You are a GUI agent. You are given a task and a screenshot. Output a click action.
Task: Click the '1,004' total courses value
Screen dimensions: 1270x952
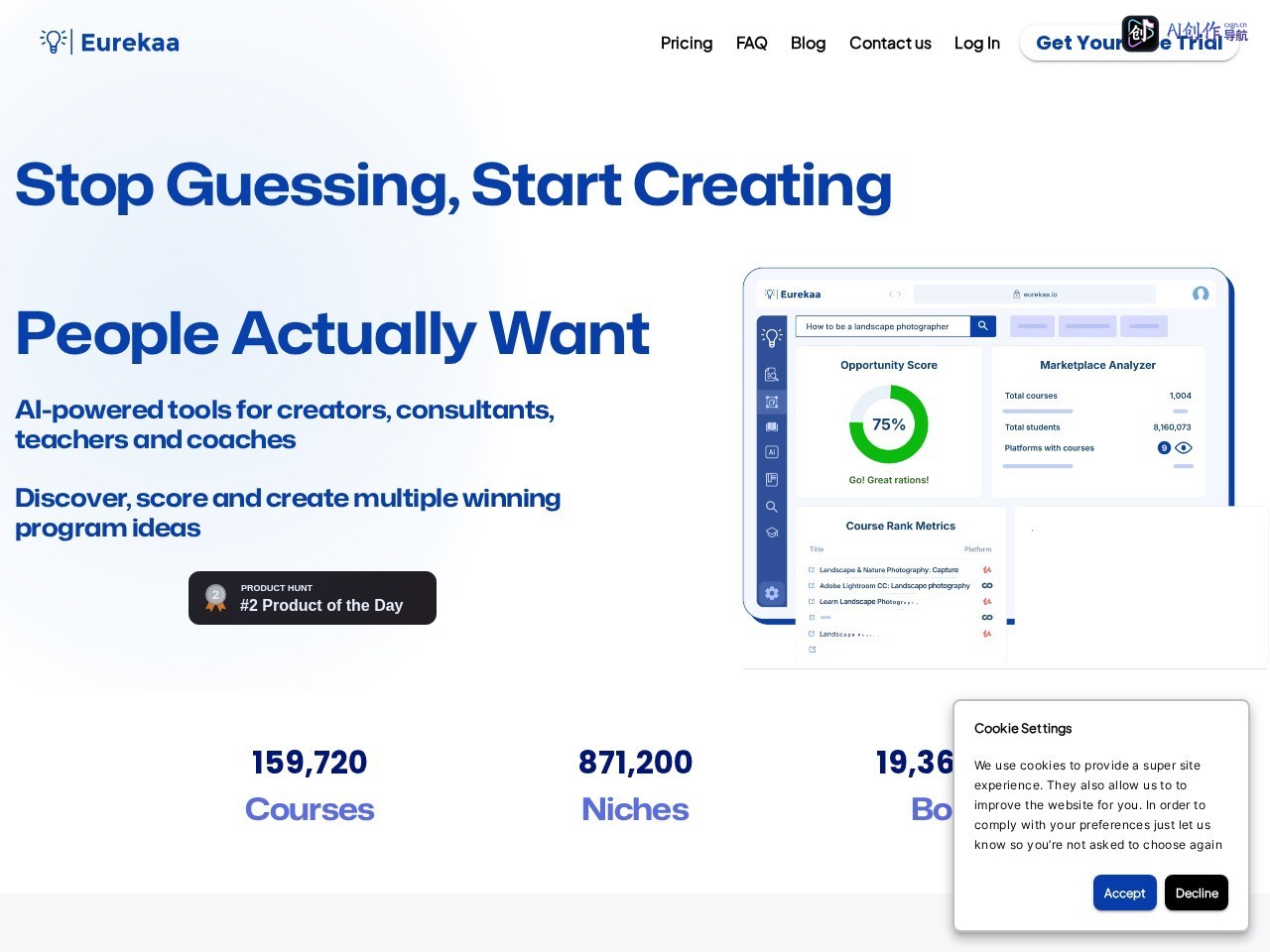point(1181,396)
